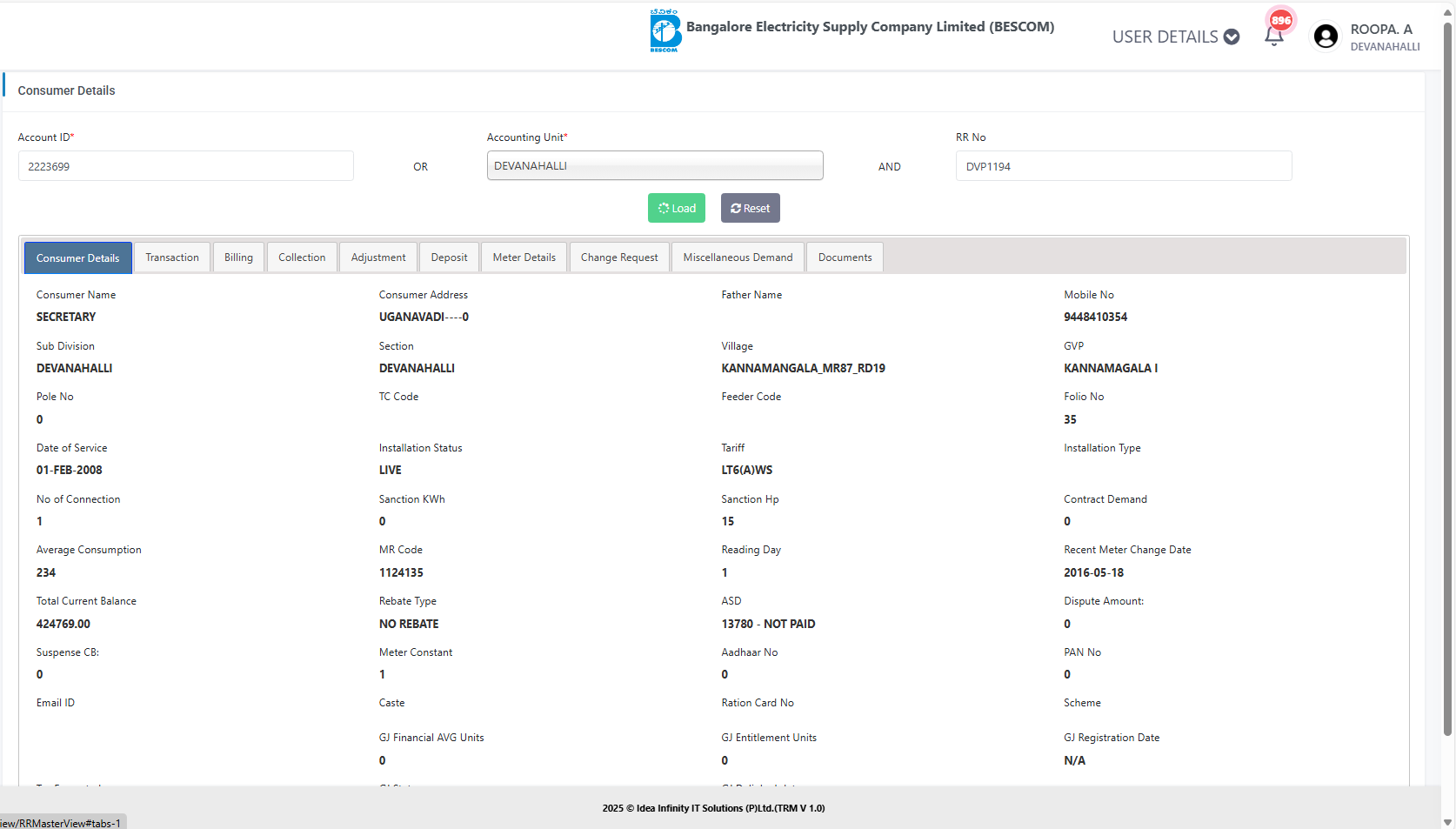The width and height of the screenshot is (1456, 829).
Task: Click the ROOPA. A user name
Action: [1381, 30]
